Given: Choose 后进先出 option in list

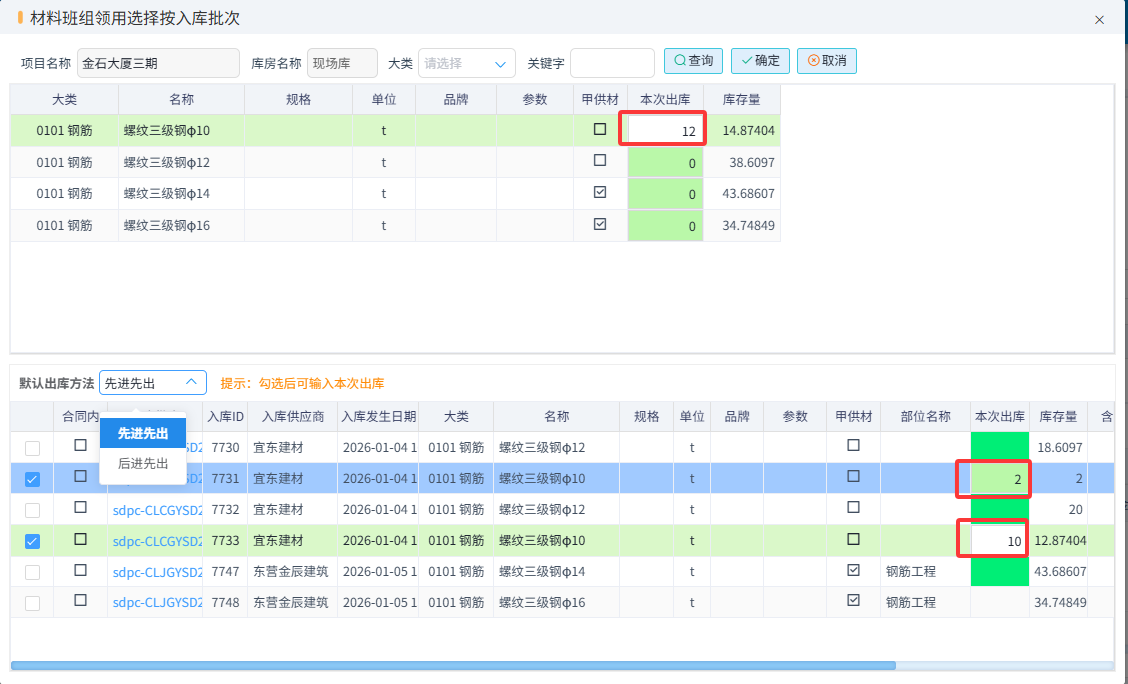Looking at the screenshot, I should pyautogui.click(x=143, y=464).
